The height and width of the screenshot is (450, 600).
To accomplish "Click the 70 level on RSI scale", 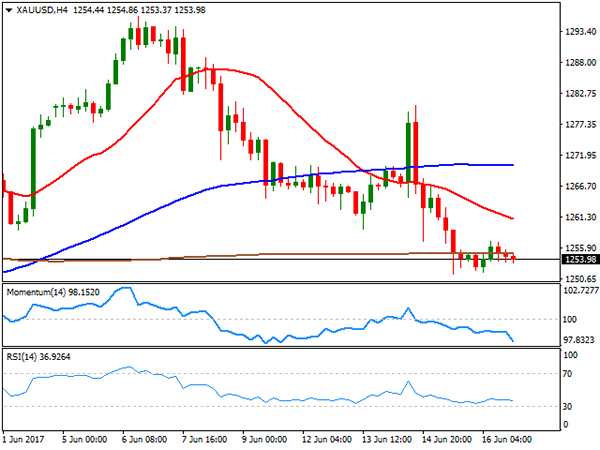I will click(x=567, y=374).
